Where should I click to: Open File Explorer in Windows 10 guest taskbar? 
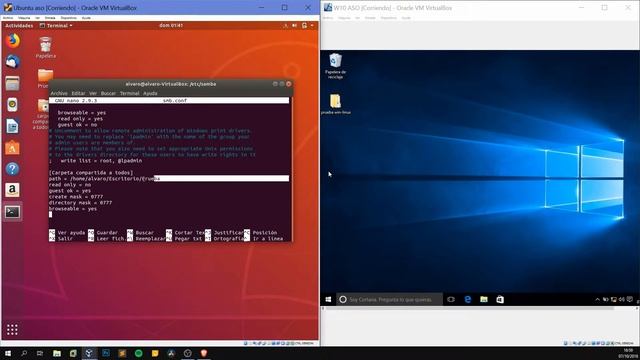[484, 299]
